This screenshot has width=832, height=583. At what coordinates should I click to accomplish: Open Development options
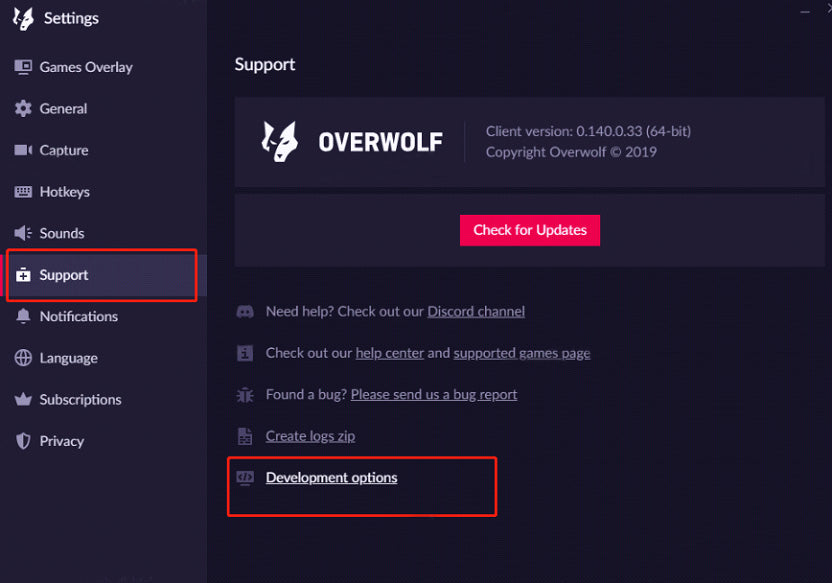(x=331, y=478)
